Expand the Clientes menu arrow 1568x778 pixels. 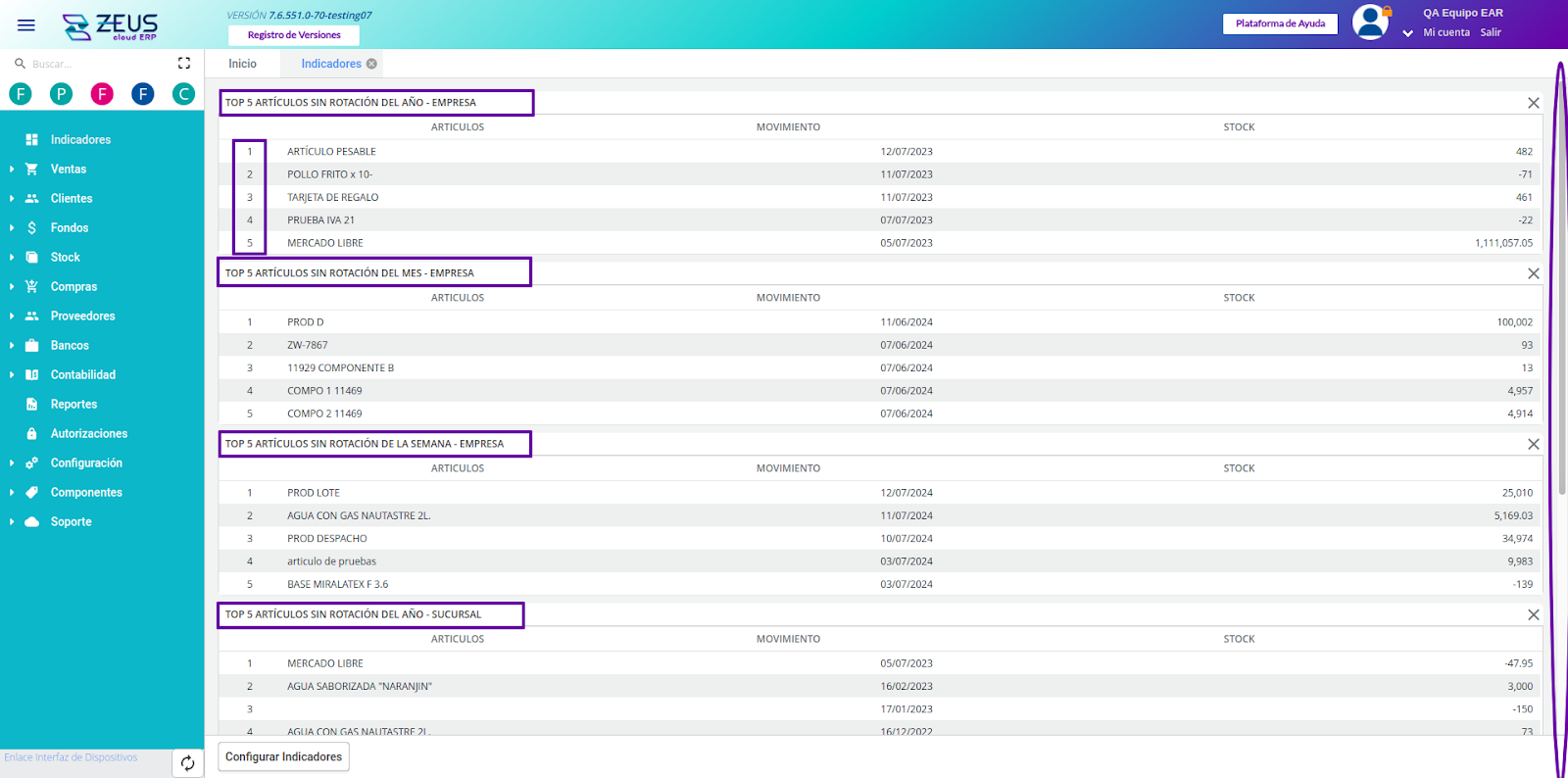coord(12,198)
